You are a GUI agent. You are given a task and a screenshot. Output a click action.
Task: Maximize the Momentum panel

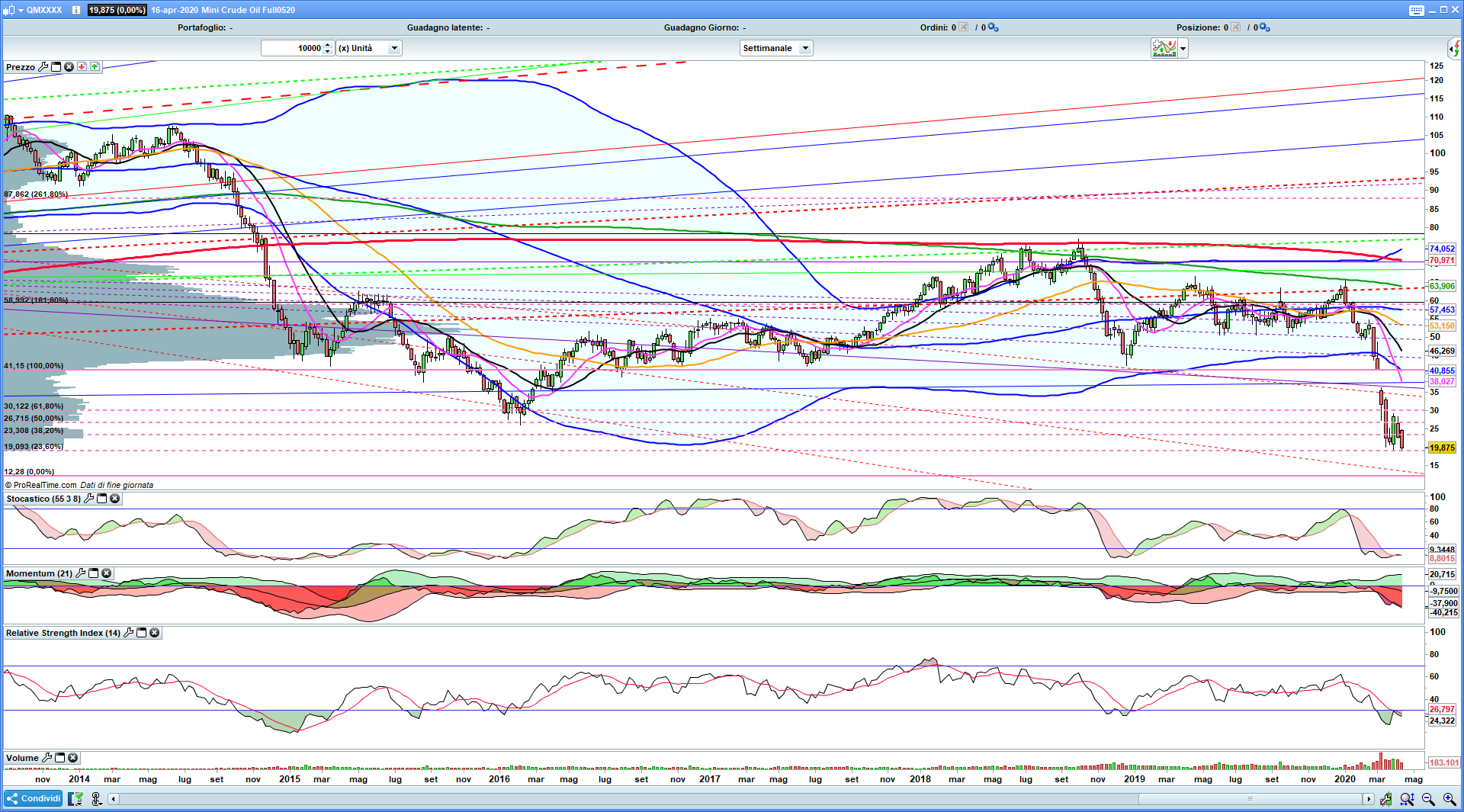tap(93, 573)
